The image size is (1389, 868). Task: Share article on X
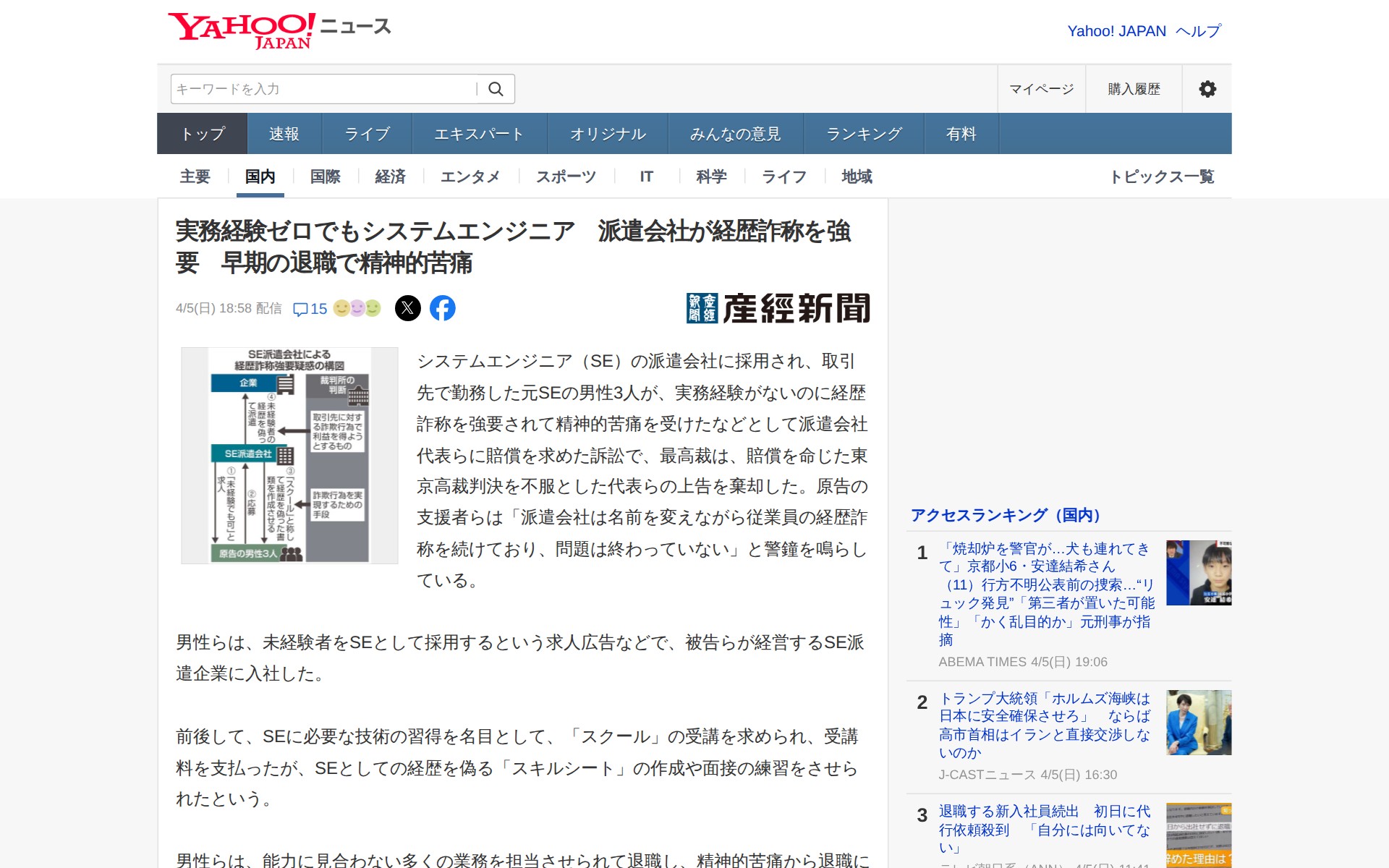pyautogui.click(x=408, y=308)
